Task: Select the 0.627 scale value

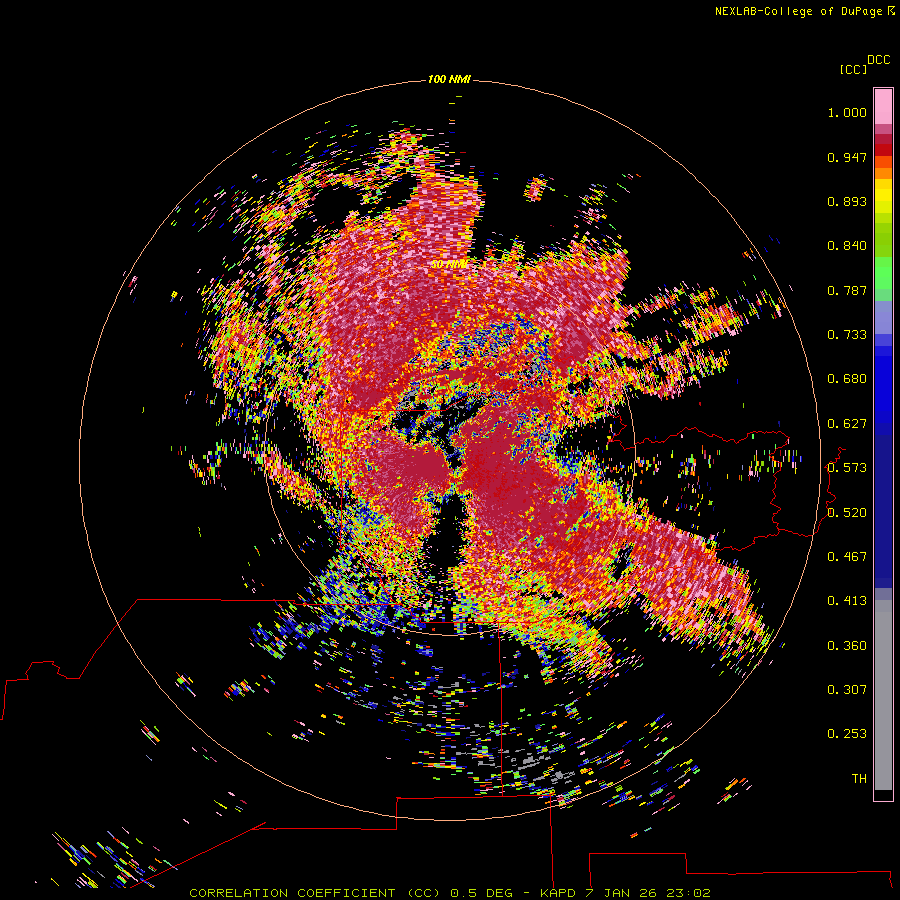Action: (847, 424)
